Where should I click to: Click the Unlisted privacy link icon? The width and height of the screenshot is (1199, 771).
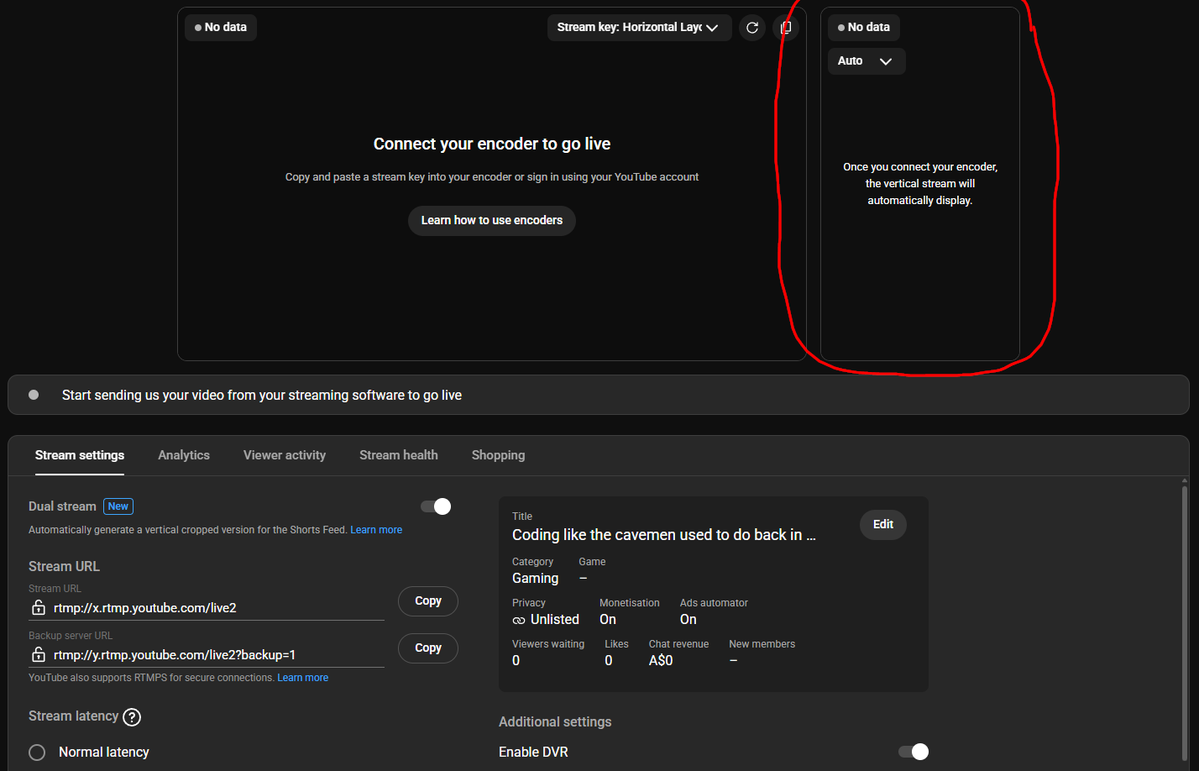pyautogui.click(x=518, y=620)
